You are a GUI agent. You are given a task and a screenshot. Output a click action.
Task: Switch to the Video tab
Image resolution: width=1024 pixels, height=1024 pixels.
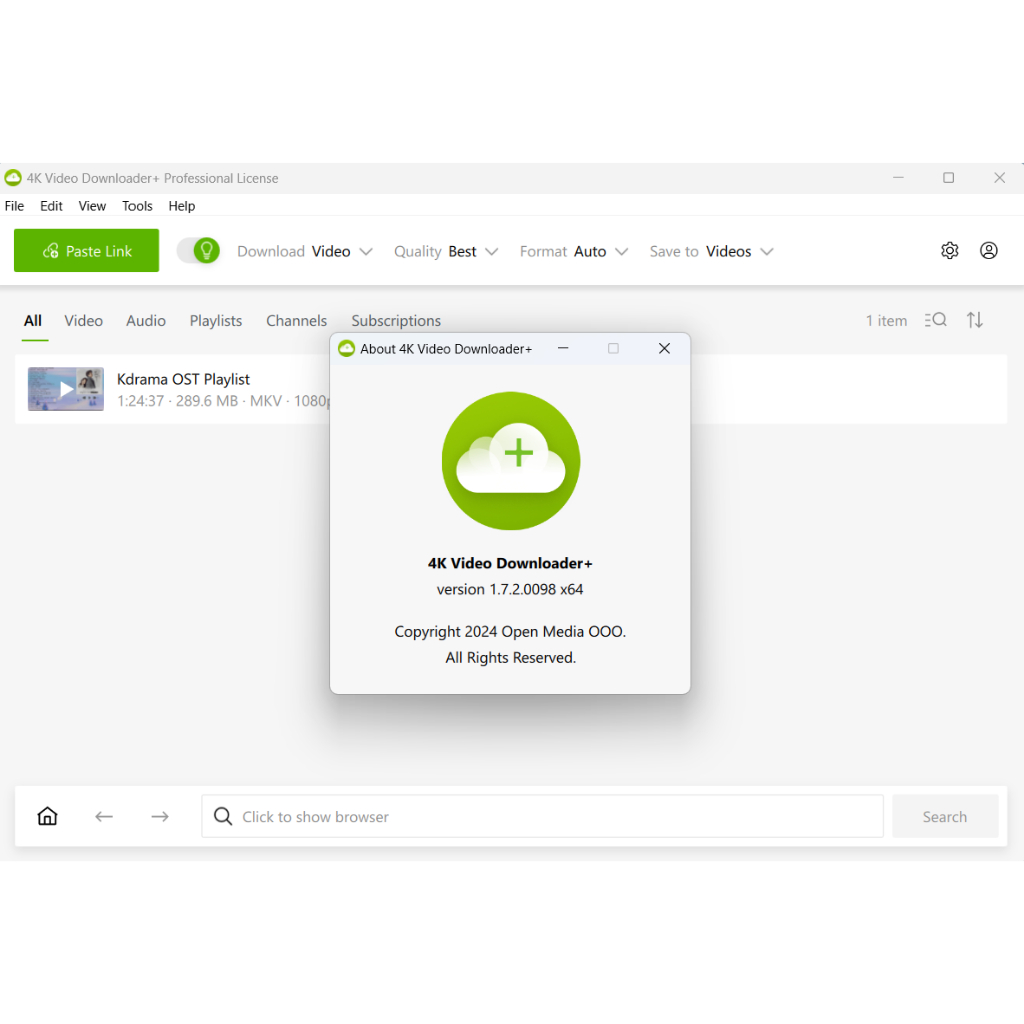pyautogui.click(x=84, y=321)
